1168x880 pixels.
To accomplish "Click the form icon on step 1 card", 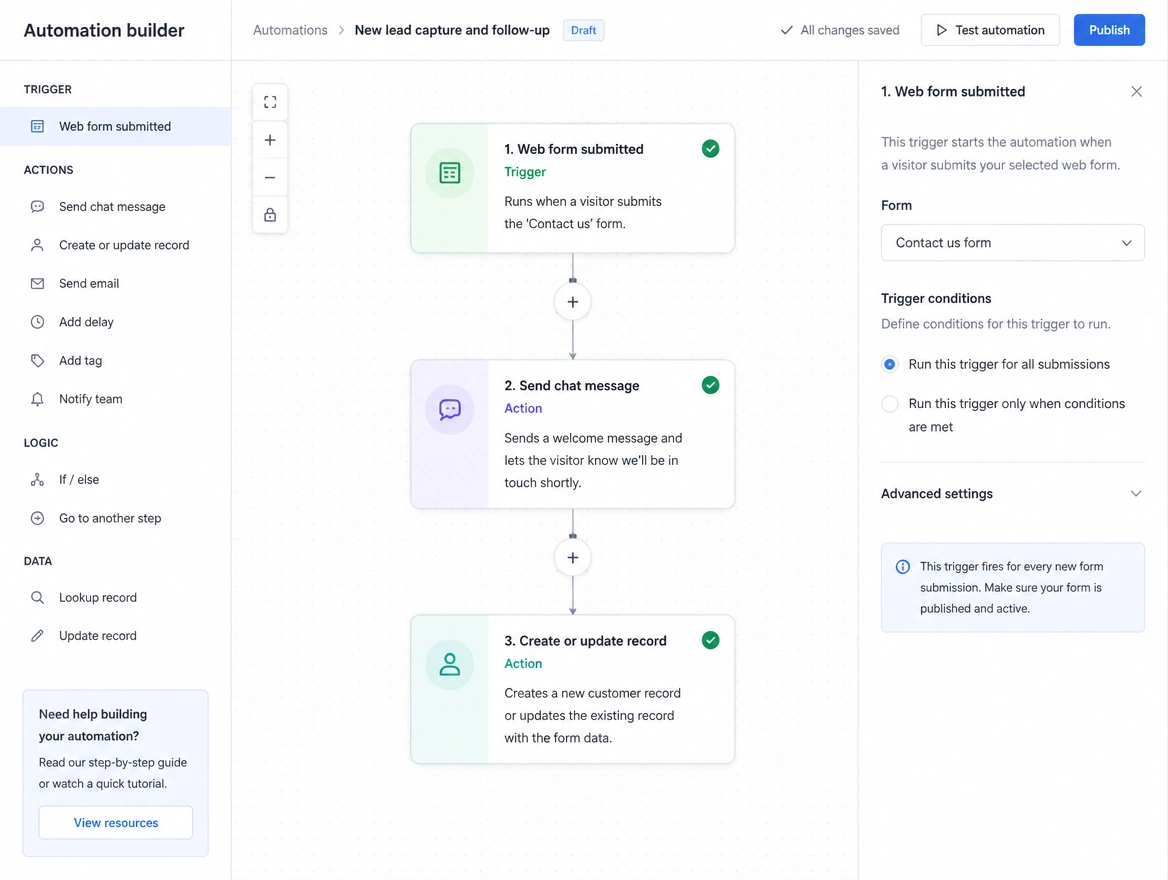I will point(450,173).
